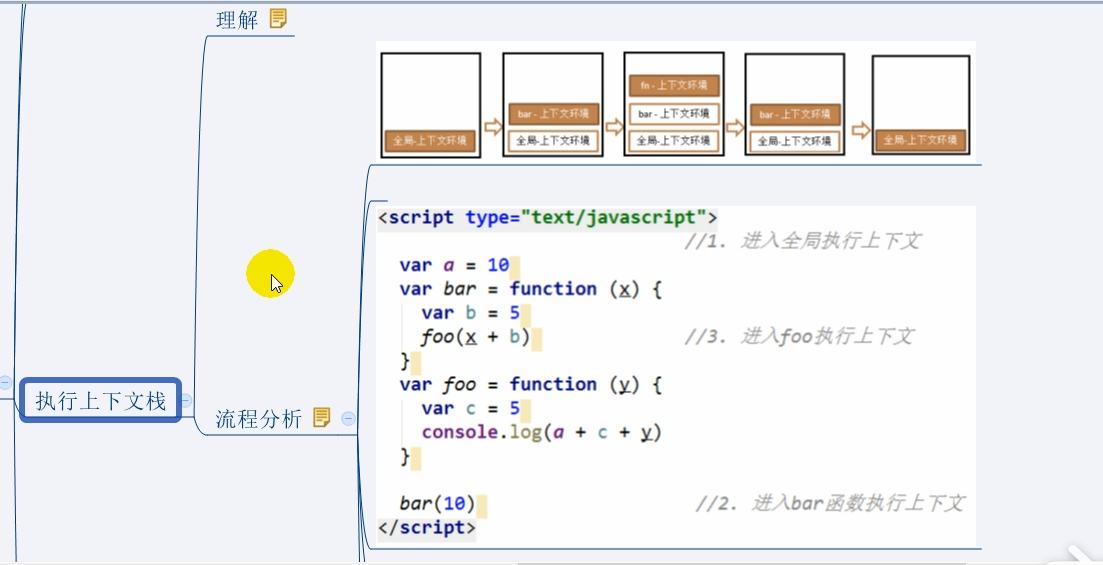The image size is (1103, 565).
Task: Click the call foo(x + b)
Action: pyautogui.click(x=476, y=337)
